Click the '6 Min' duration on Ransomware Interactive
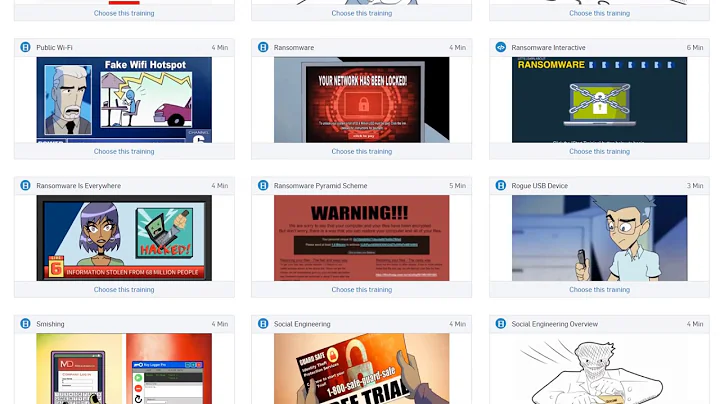720x404 pixels. click(695, 47)
